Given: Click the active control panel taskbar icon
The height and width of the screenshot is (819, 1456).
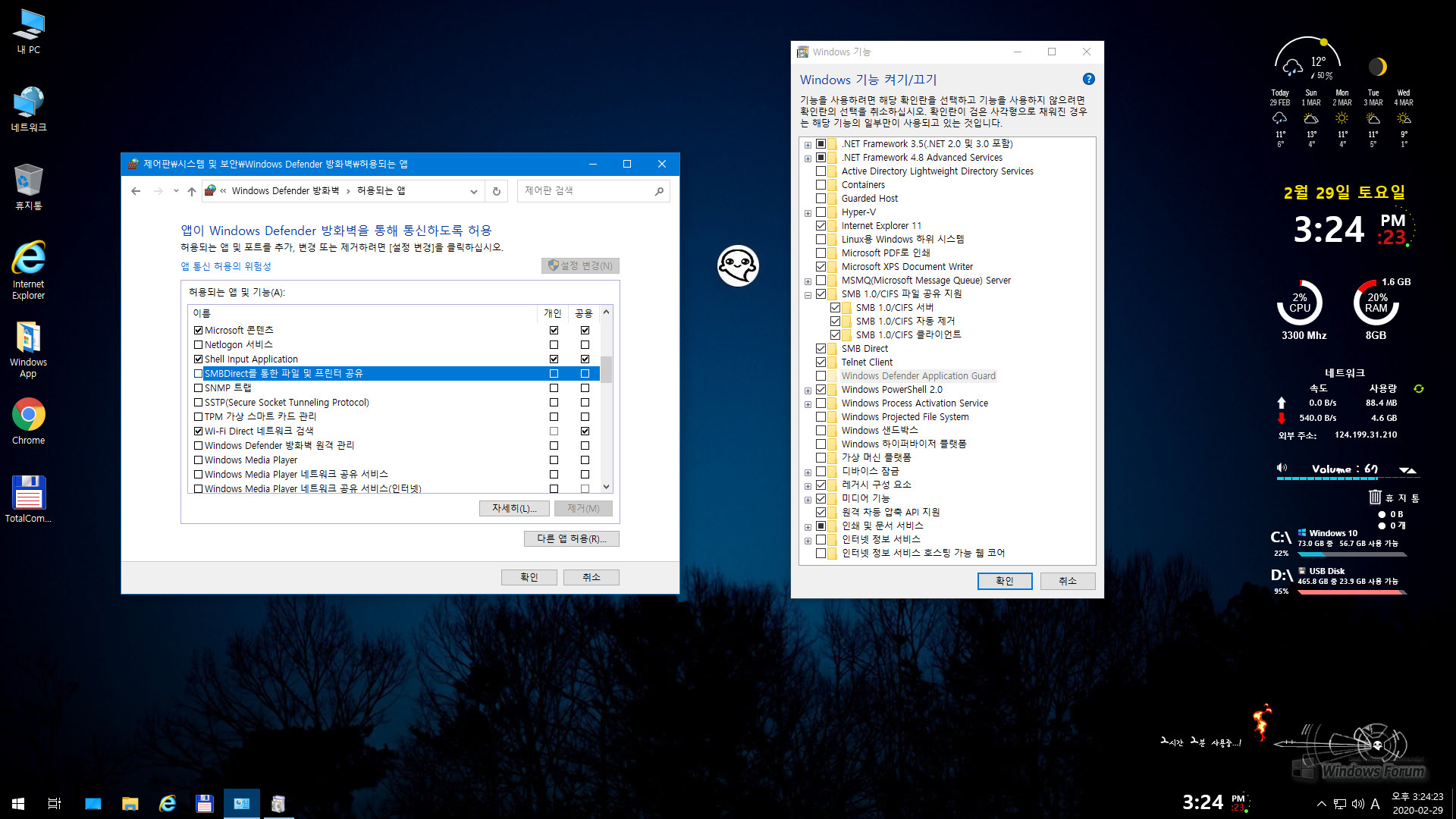Looking at the screenshot, I should tap(242, 804).
